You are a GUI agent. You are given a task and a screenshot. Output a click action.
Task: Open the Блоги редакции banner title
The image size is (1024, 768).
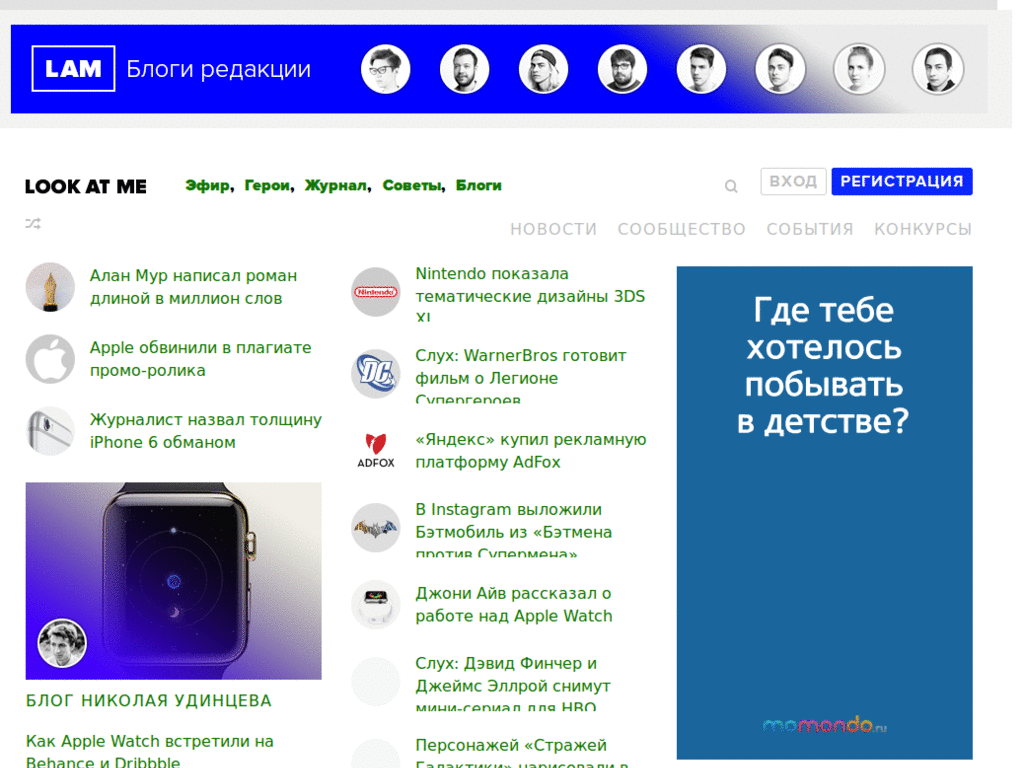(x=218, y=69)
